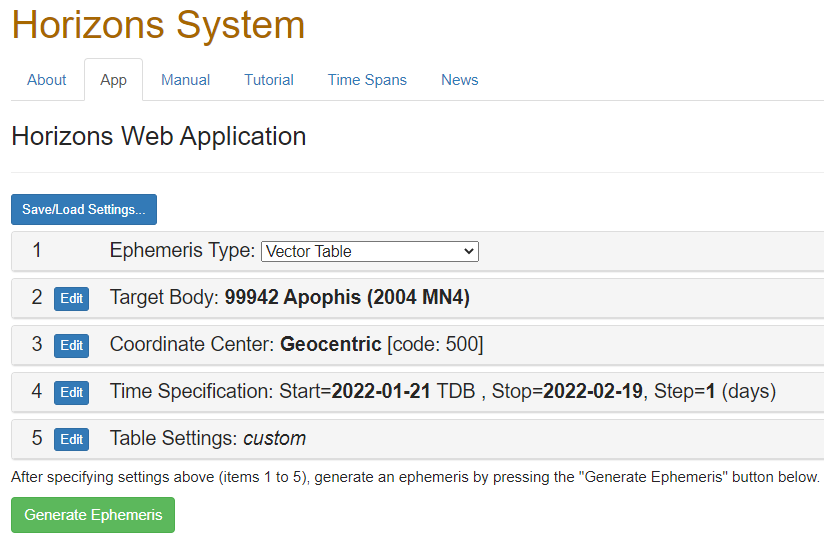Go to the Tutorial tab

click(269, 80)
